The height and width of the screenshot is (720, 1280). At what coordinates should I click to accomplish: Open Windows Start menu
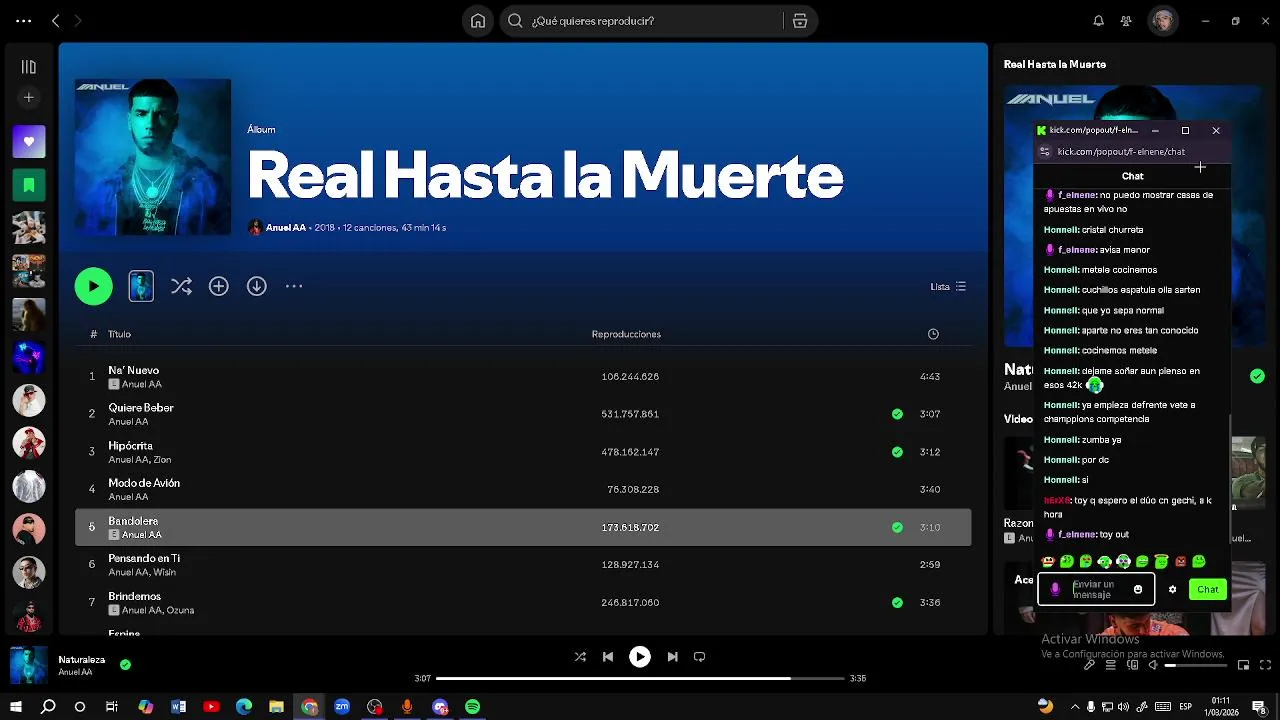[x=15, y=707]
